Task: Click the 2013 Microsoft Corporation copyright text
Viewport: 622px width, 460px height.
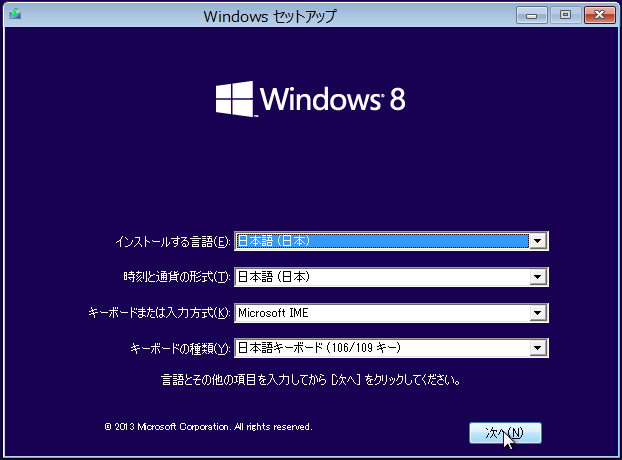Action: pos(209,427)
